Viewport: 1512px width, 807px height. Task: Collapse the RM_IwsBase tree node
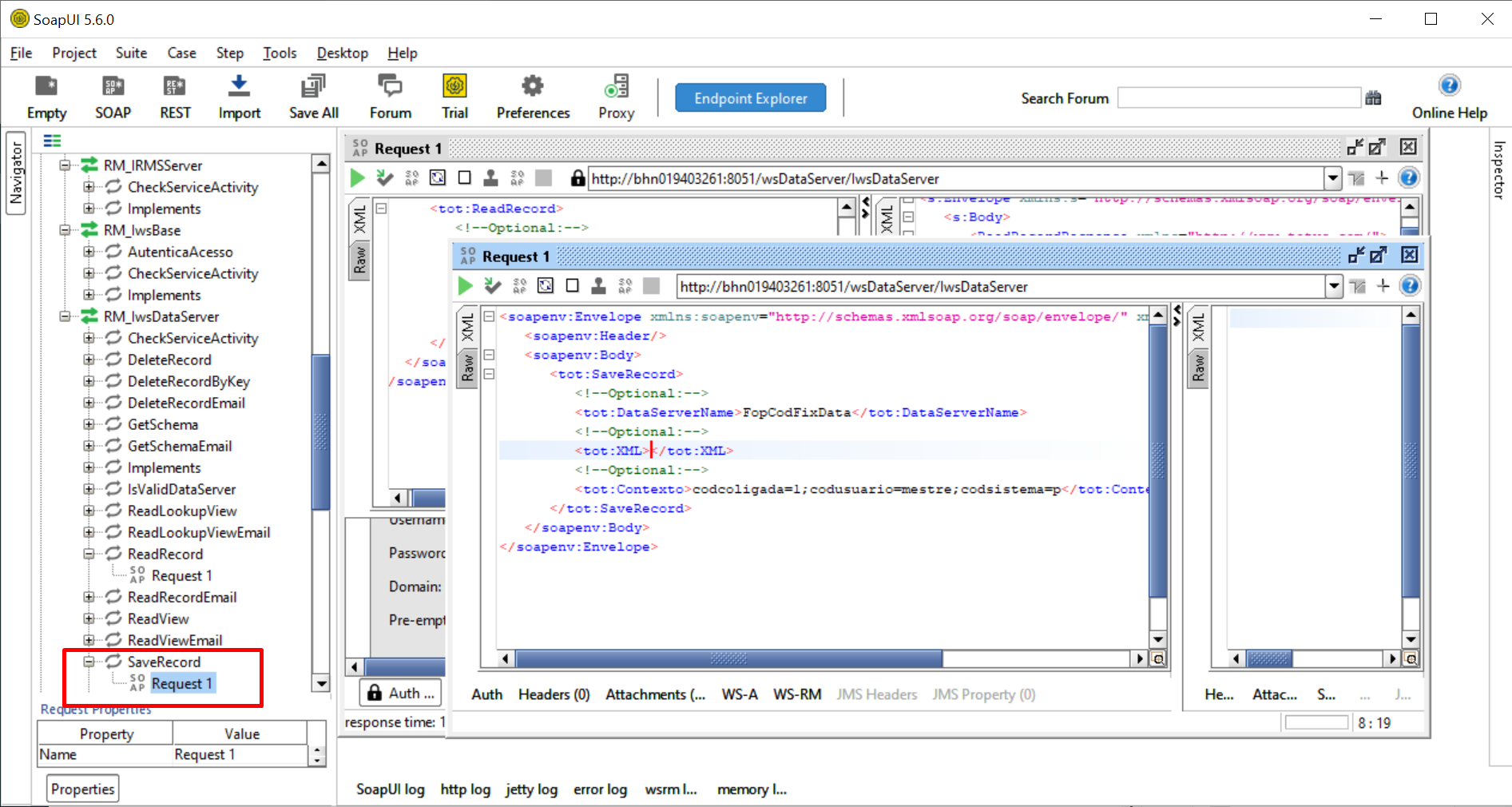click(x=65, y=230)
